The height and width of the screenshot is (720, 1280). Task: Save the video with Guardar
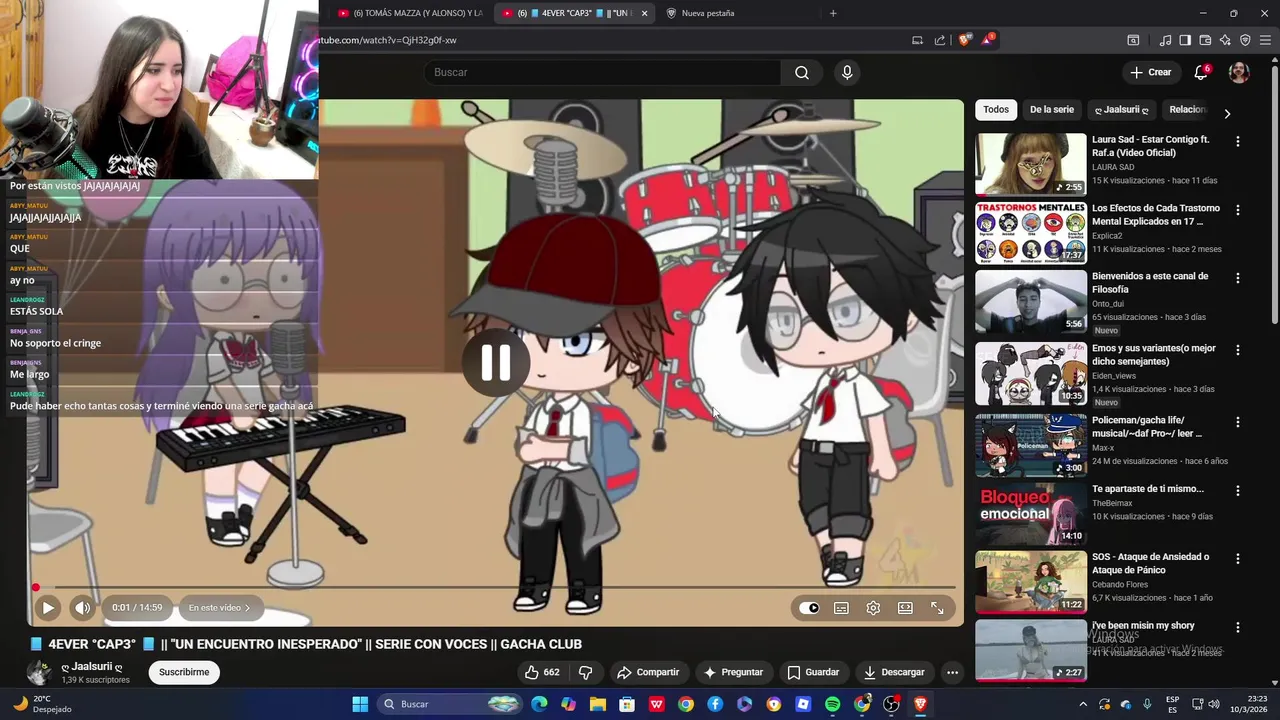pyautogui.click(x=813, y=672)
